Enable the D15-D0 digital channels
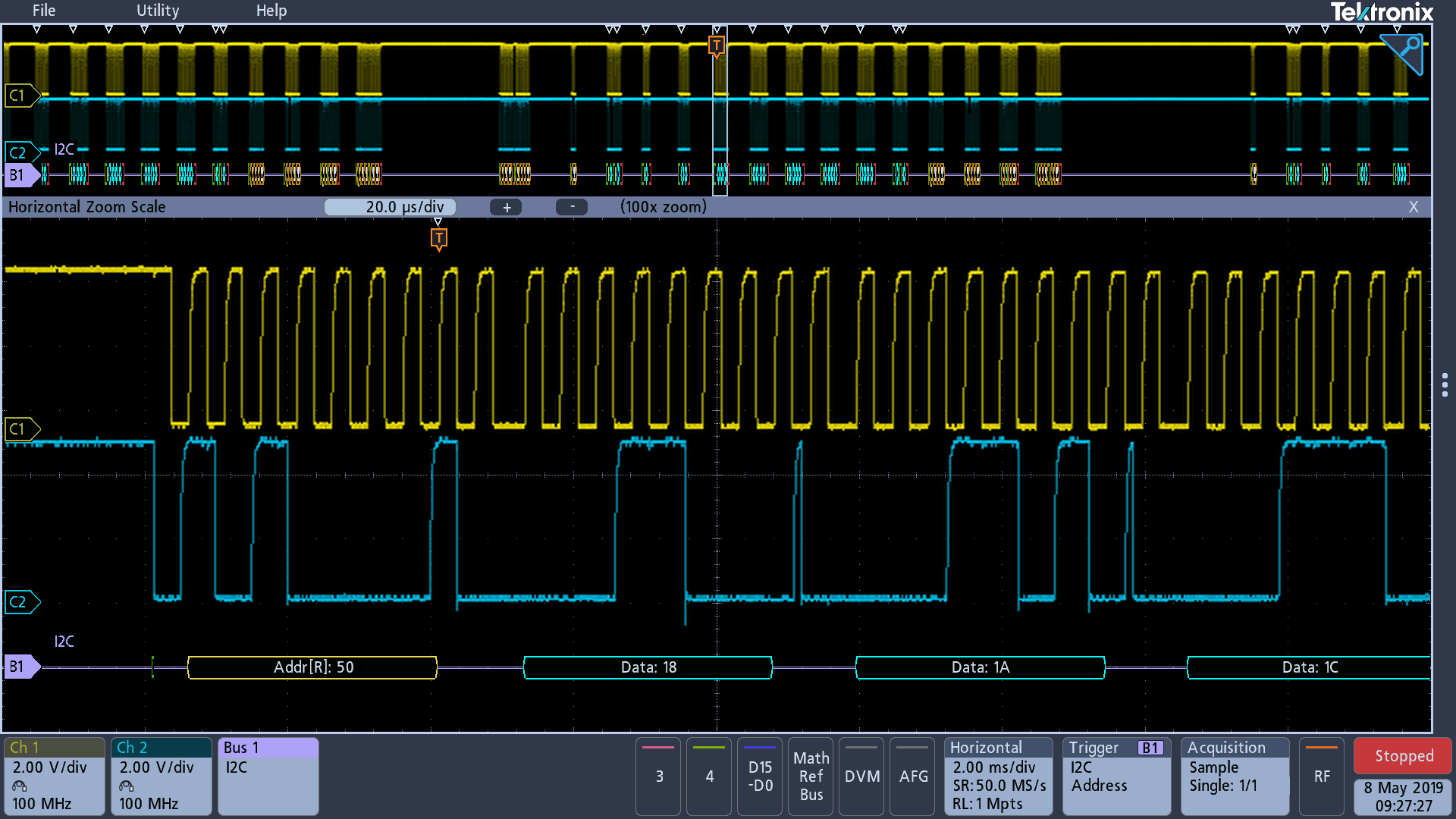 pyautogui.click(x=760, y=776)
